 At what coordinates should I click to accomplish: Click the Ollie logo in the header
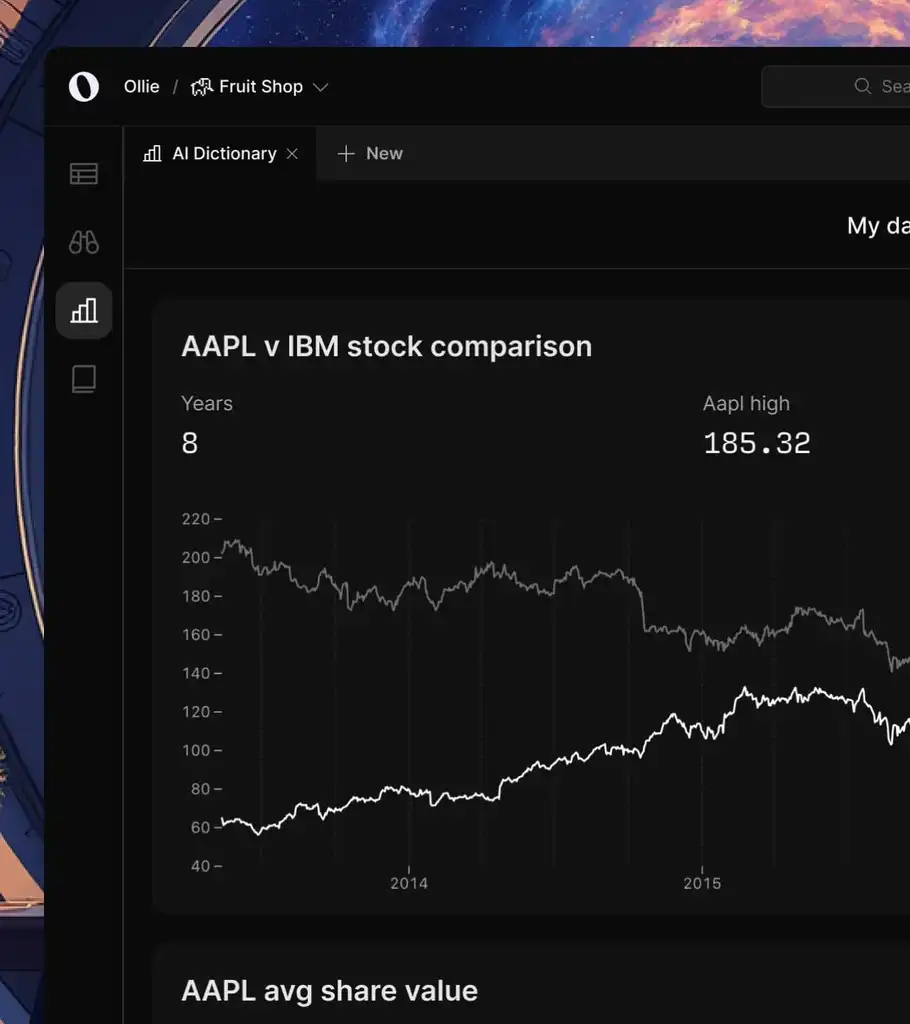tap(83, 86)
